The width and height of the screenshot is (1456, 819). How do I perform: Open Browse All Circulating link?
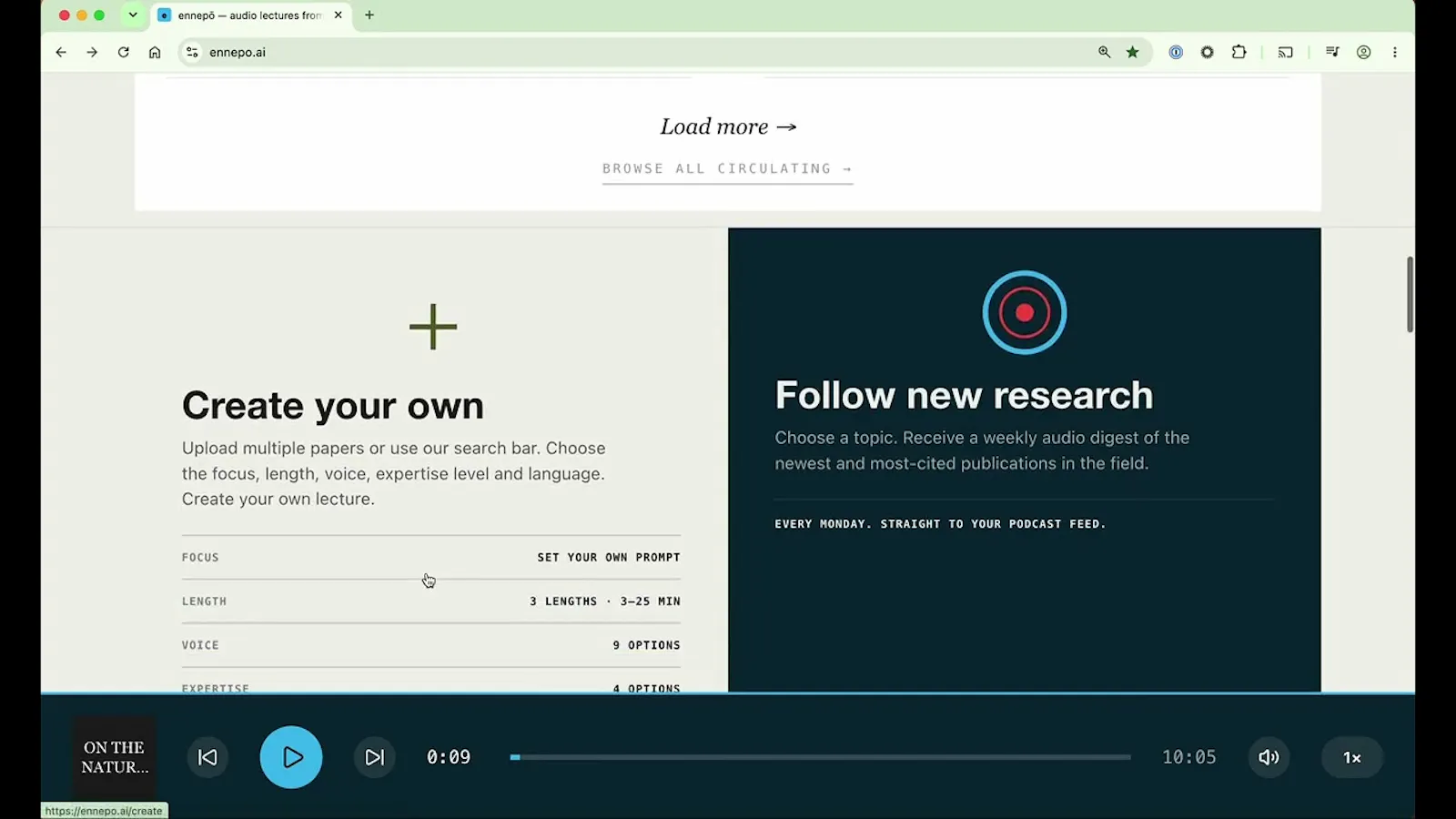(x=727, y=169)
